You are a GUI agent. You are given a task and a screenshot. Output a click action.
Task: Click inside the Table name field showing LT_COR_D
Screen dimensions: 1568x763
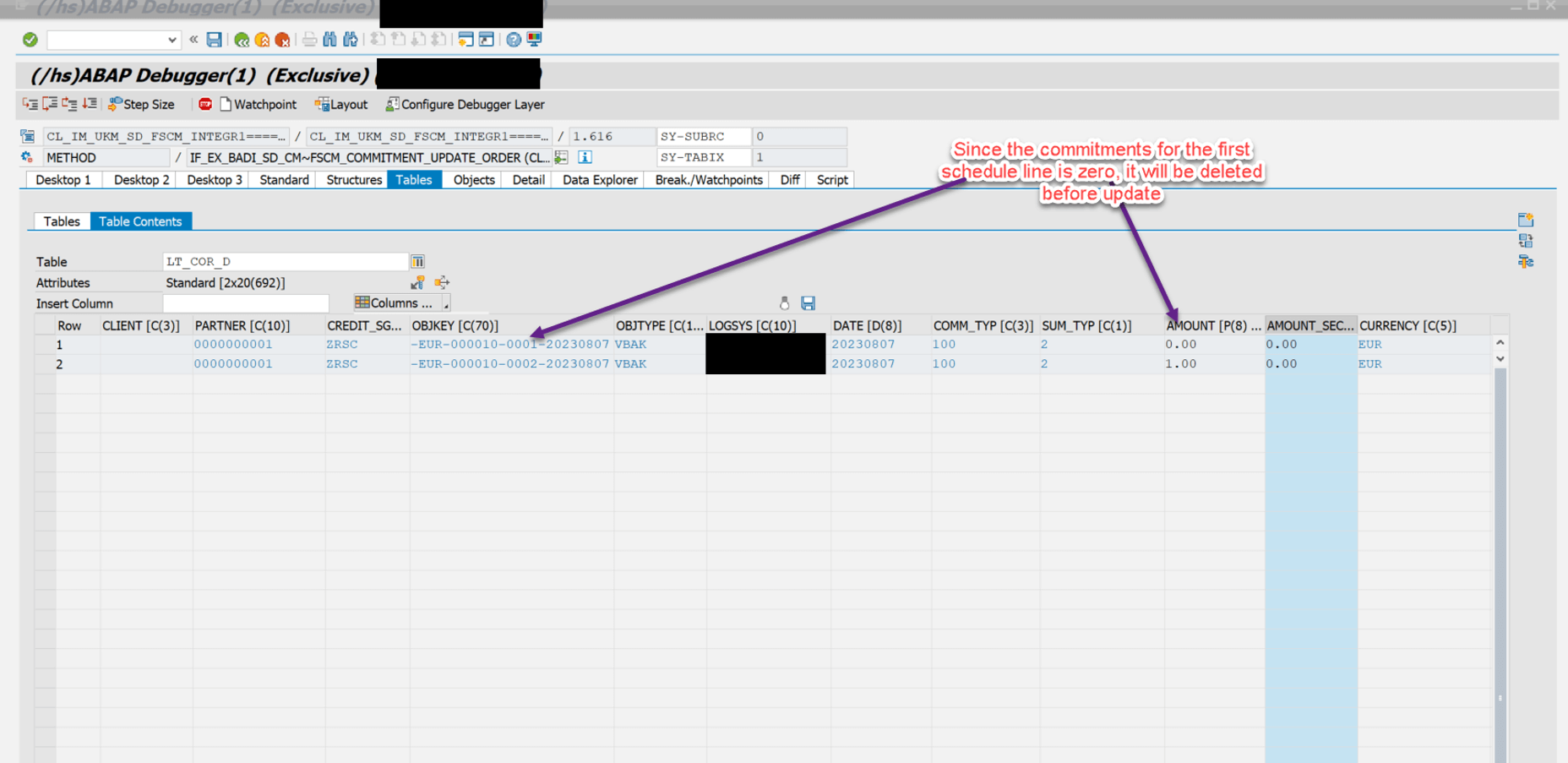tap(286, 261)
